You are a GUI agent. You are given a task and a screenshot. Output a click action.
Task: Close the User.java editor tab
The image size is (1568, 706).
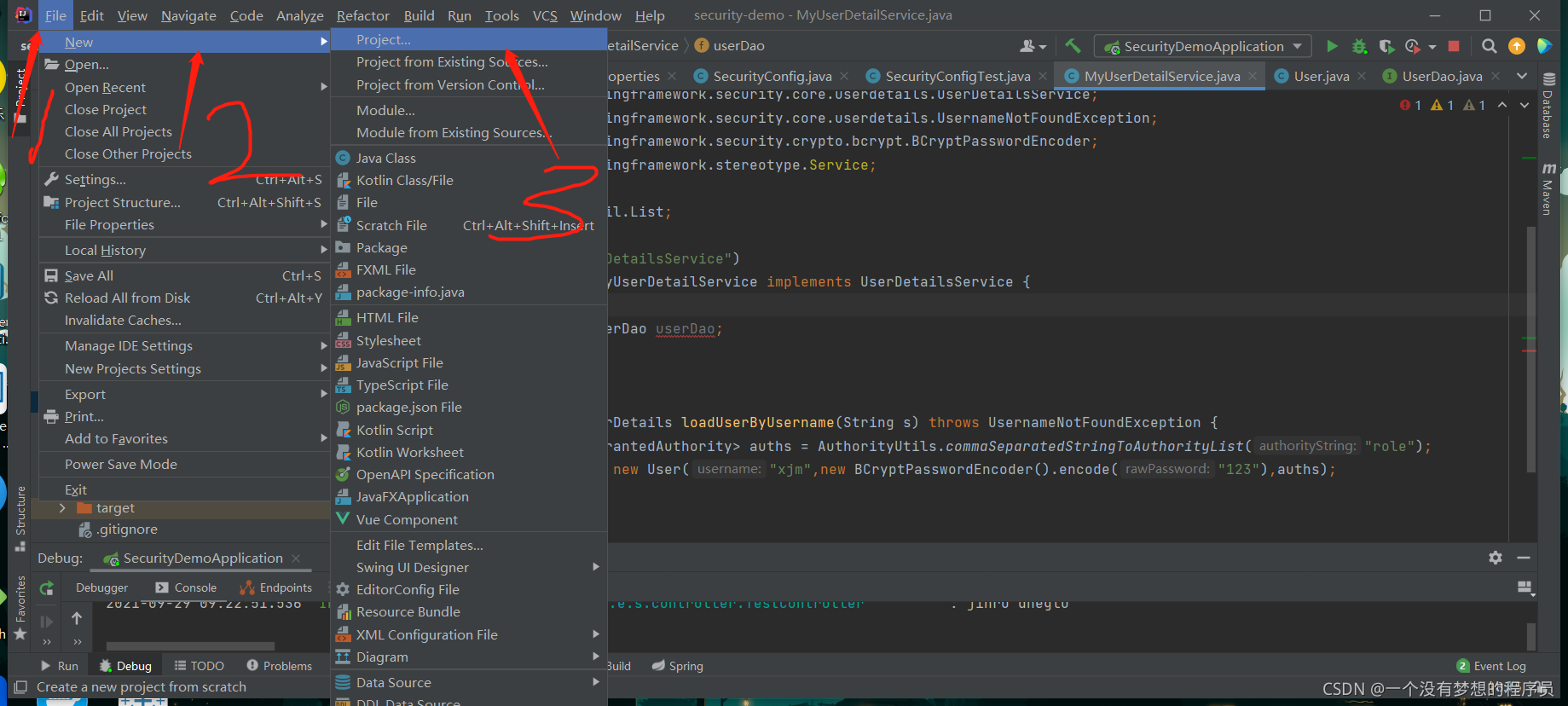pyautogui.click(x=1362, y=76)
